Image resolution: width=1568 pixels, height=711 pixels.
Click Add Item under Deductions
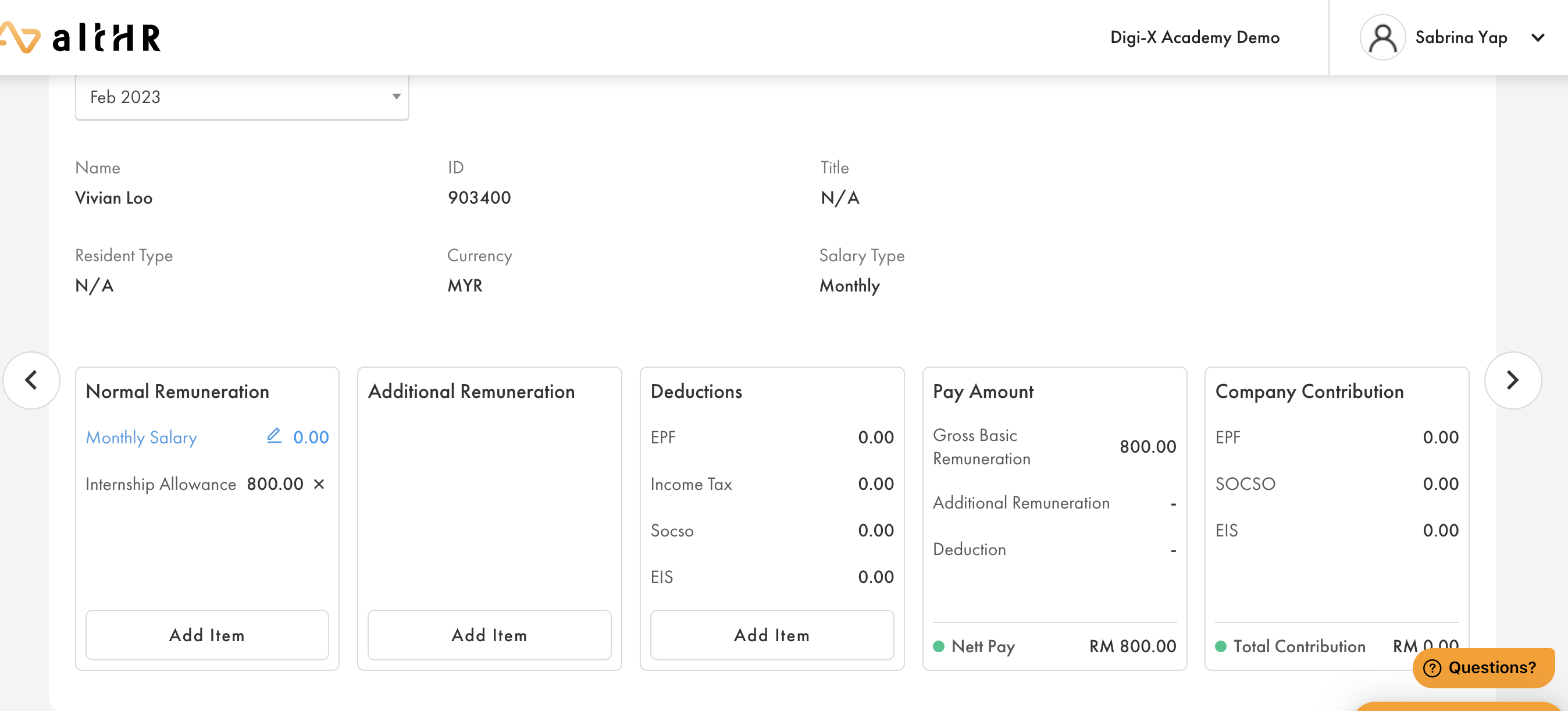click(772, 635)
